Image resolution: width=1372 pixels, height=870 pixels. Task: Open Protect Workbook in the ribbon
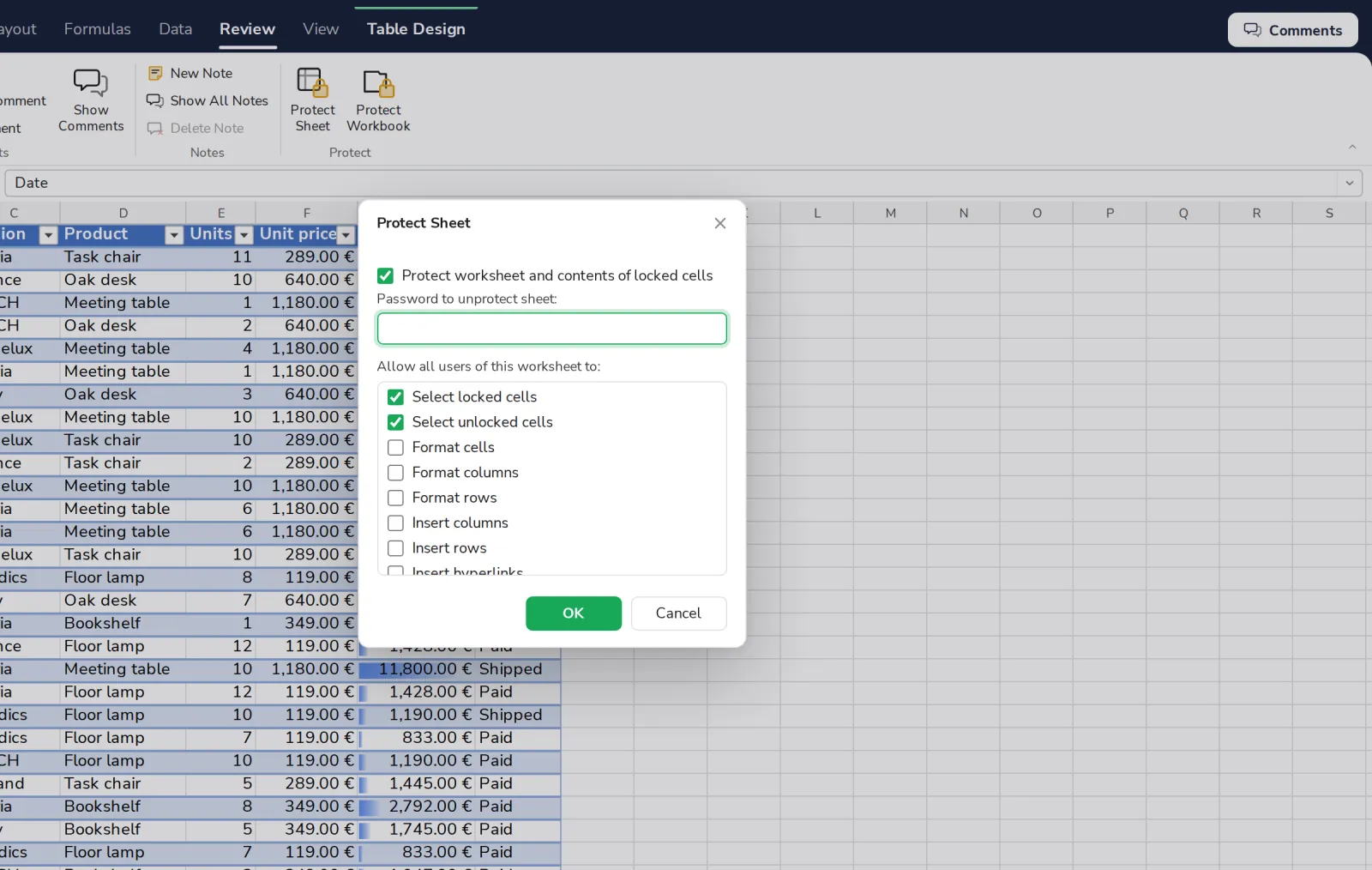[x=378, y=100]
